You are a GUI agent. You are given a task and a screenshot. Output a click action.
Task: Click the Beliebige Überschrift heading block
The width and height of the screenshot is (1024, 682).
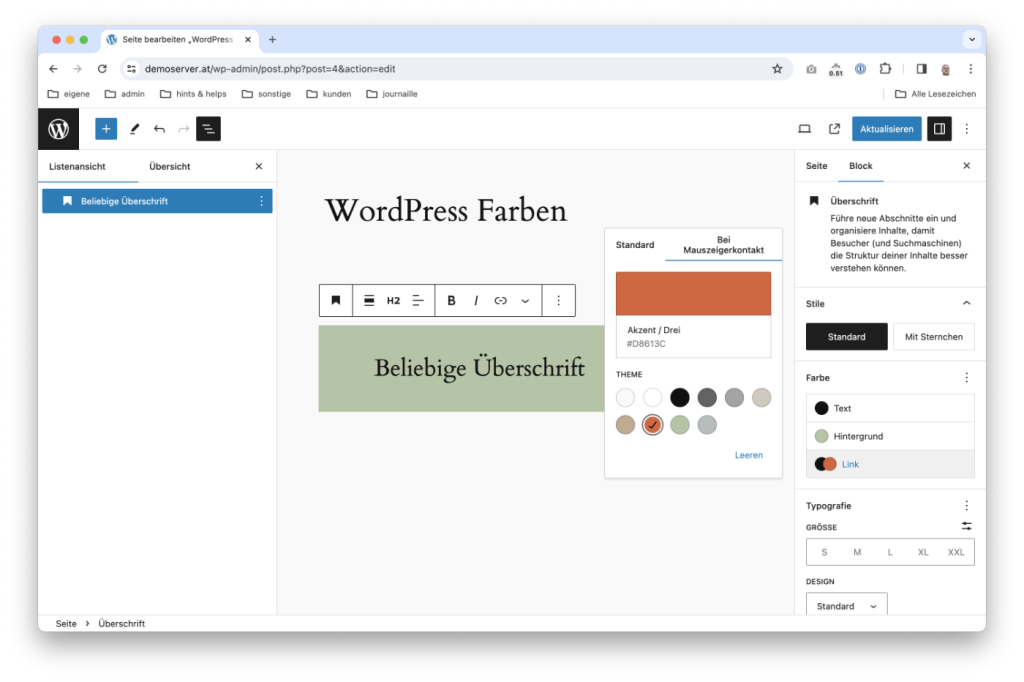tap(479, 368)
